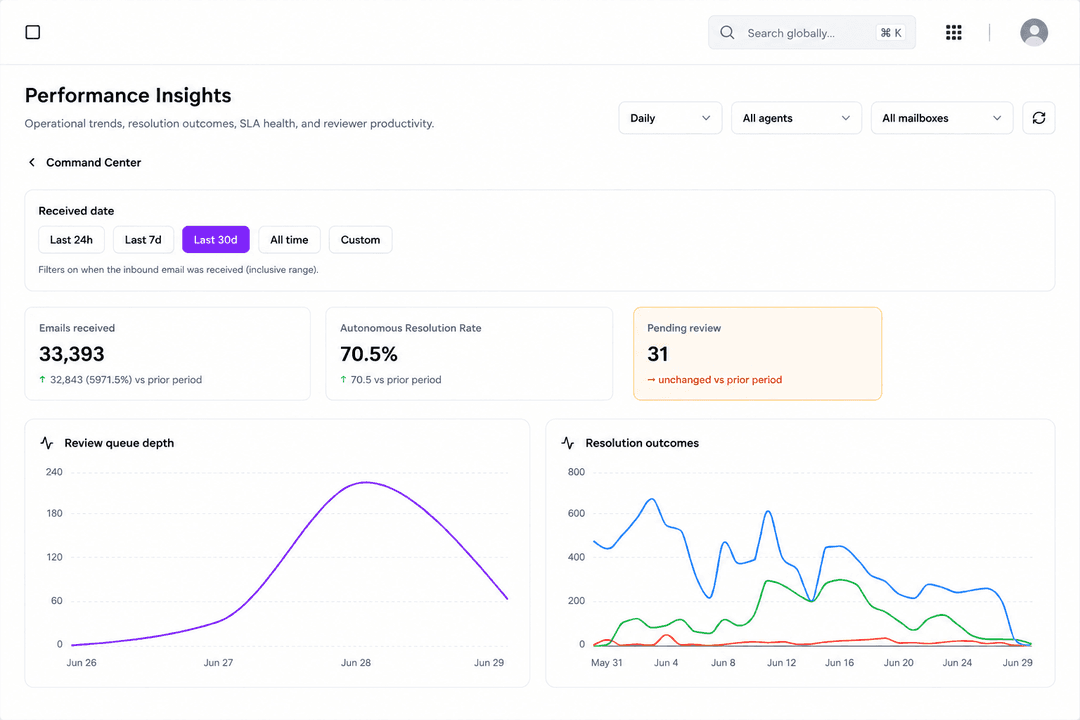
Task: Click the search magnifier icon
Action: [x=727, y=32]
